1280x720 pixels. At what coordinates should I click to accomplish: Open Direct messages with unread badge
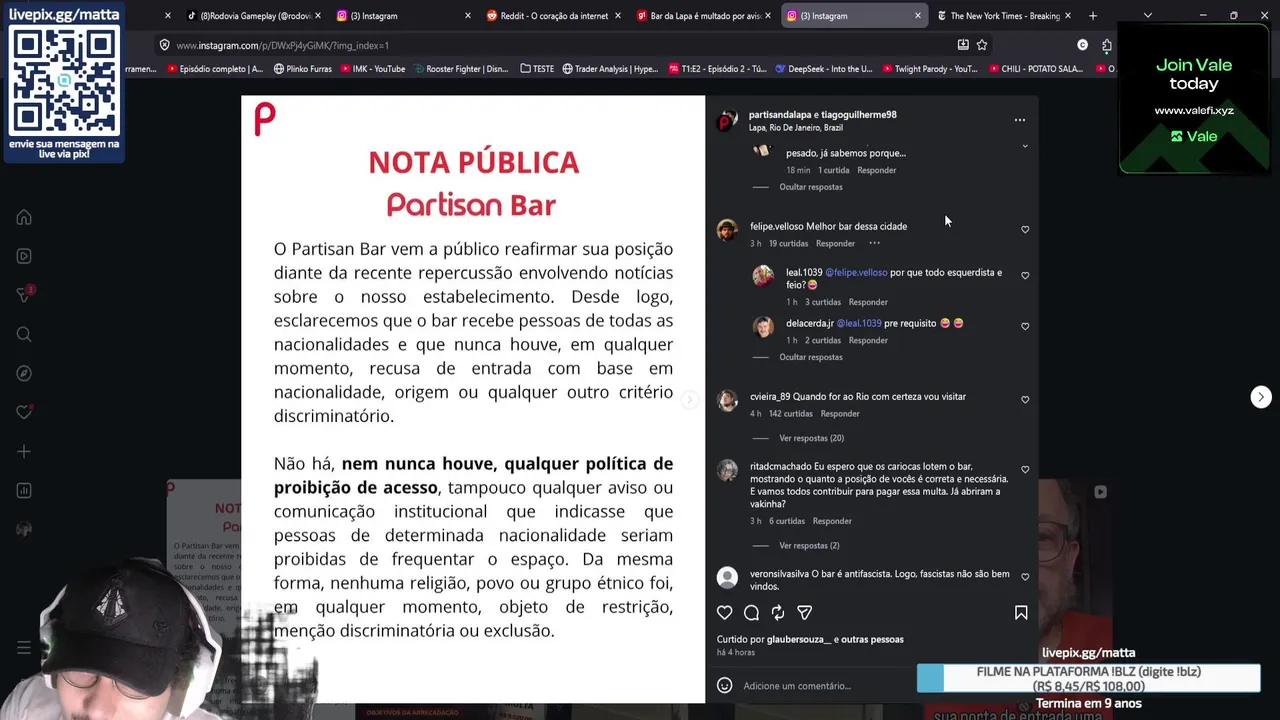tap(24, 295)
